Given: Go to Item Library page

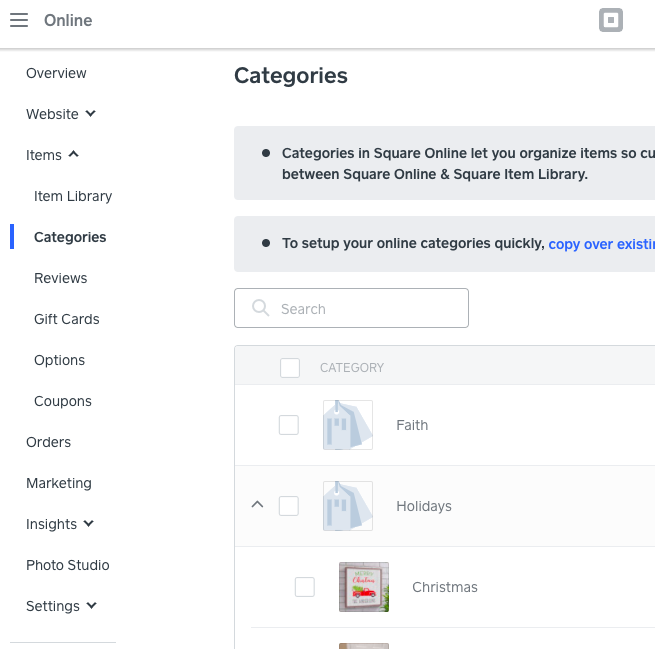Looking at the screenshot, I should point(73,196).
